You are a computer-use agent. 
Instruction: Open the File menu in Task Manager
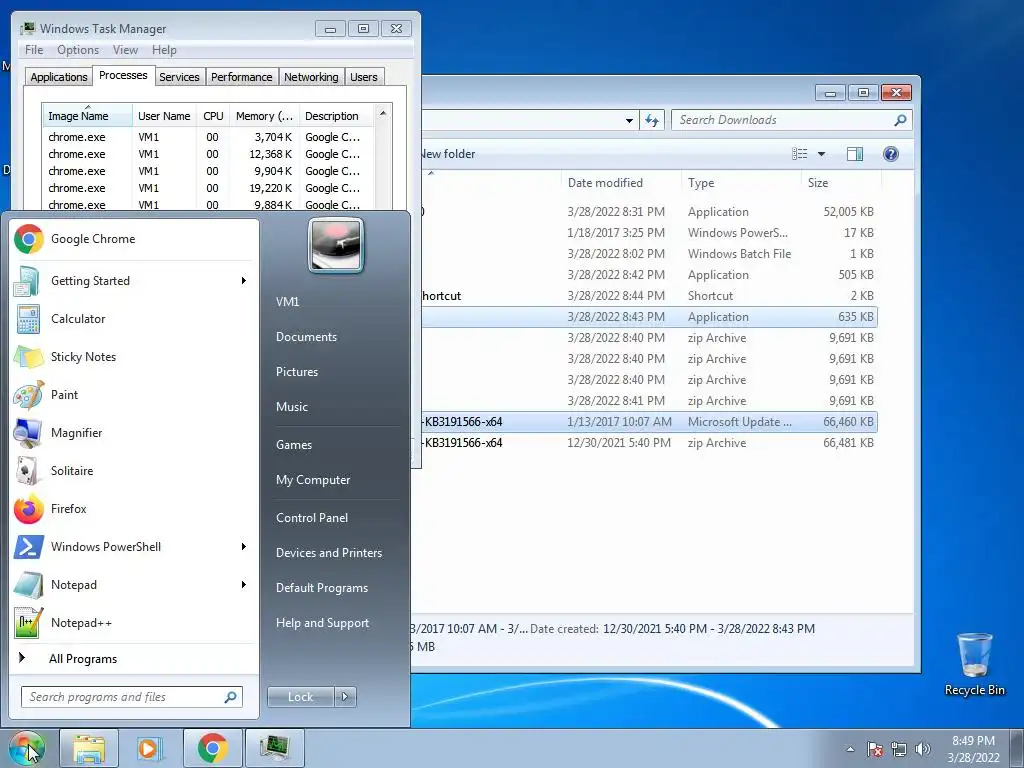[x=34, y=50]
